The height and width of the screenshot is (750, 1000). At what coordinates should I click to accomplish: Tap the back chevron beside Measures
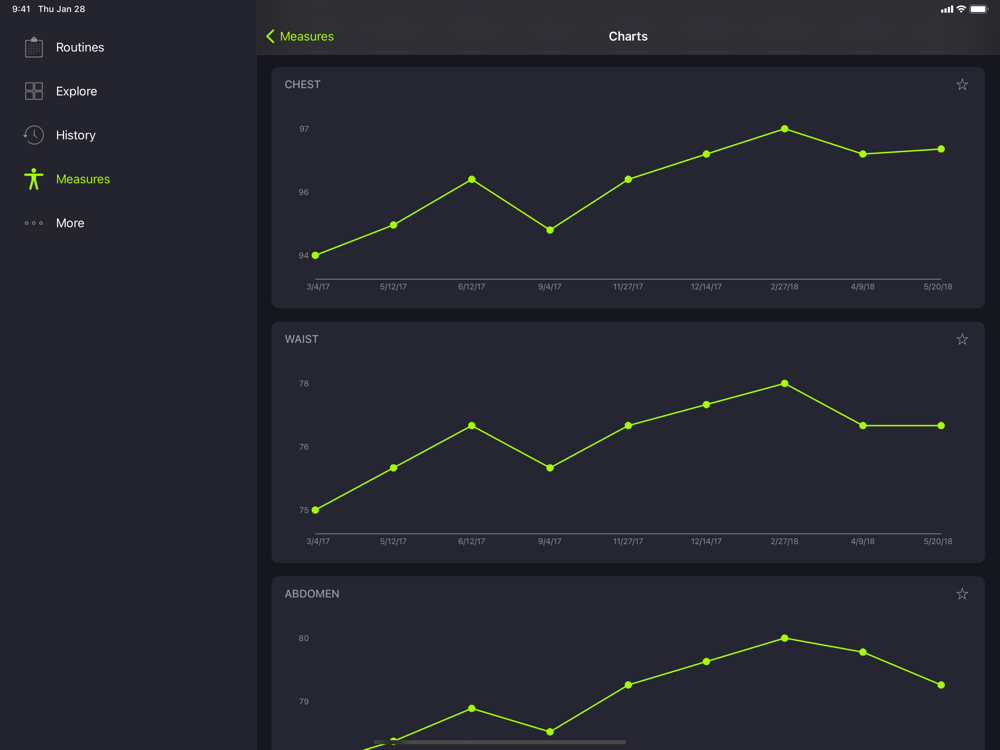[270, 36]
